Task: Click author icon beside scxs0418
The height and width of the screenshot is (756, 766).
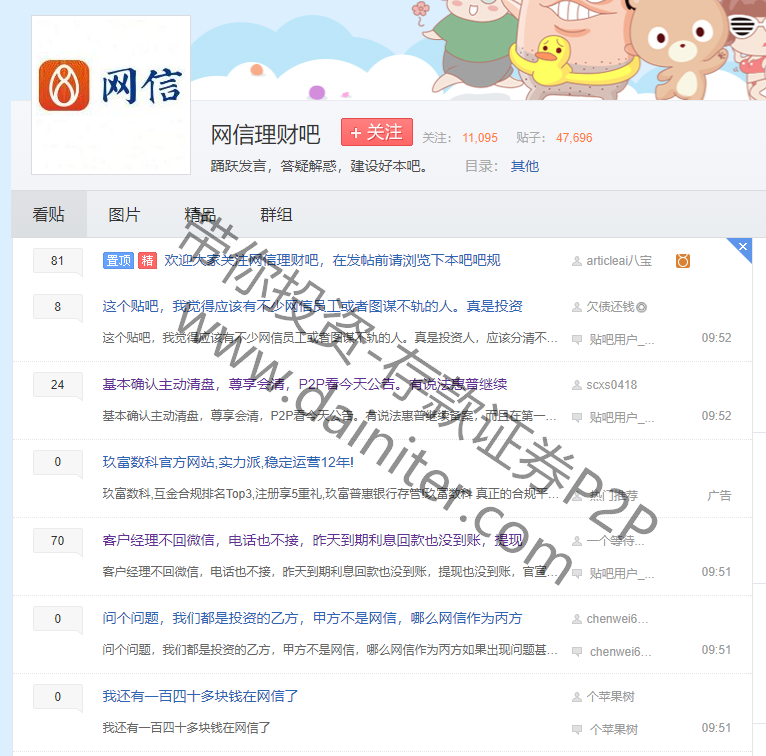Action: coord(577,385)
